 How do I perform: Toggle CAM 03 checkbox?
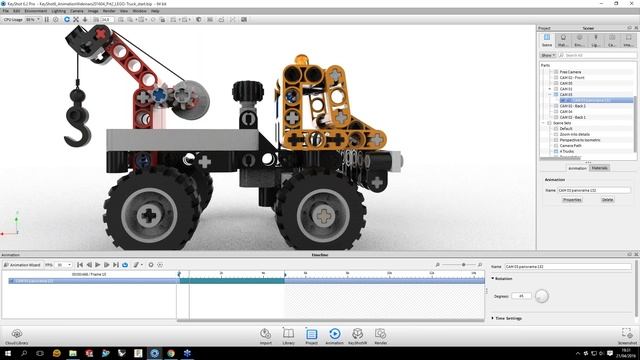pos(556,94)
